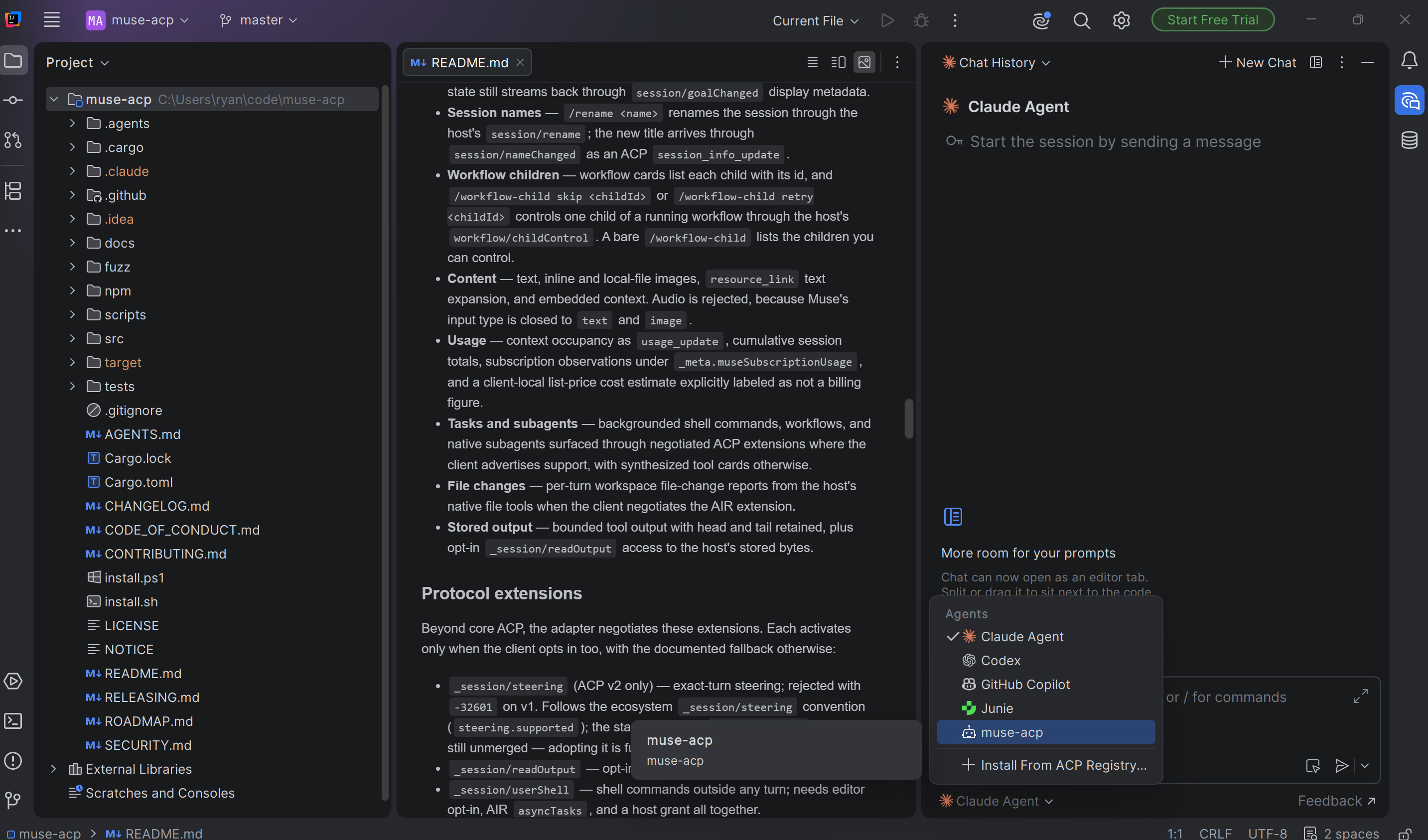The image size is (1428, 840).
Task: Open the muse-acp project dropdown
Action: [138, 20]
